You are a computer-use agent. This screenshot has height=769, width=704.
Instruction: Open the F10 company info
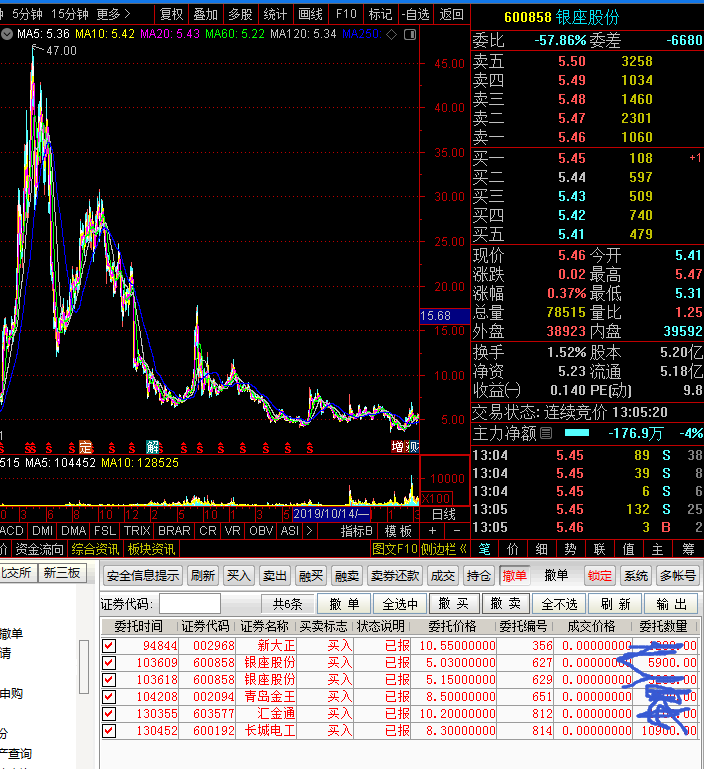pyautogui.click(x=346, y=14)
